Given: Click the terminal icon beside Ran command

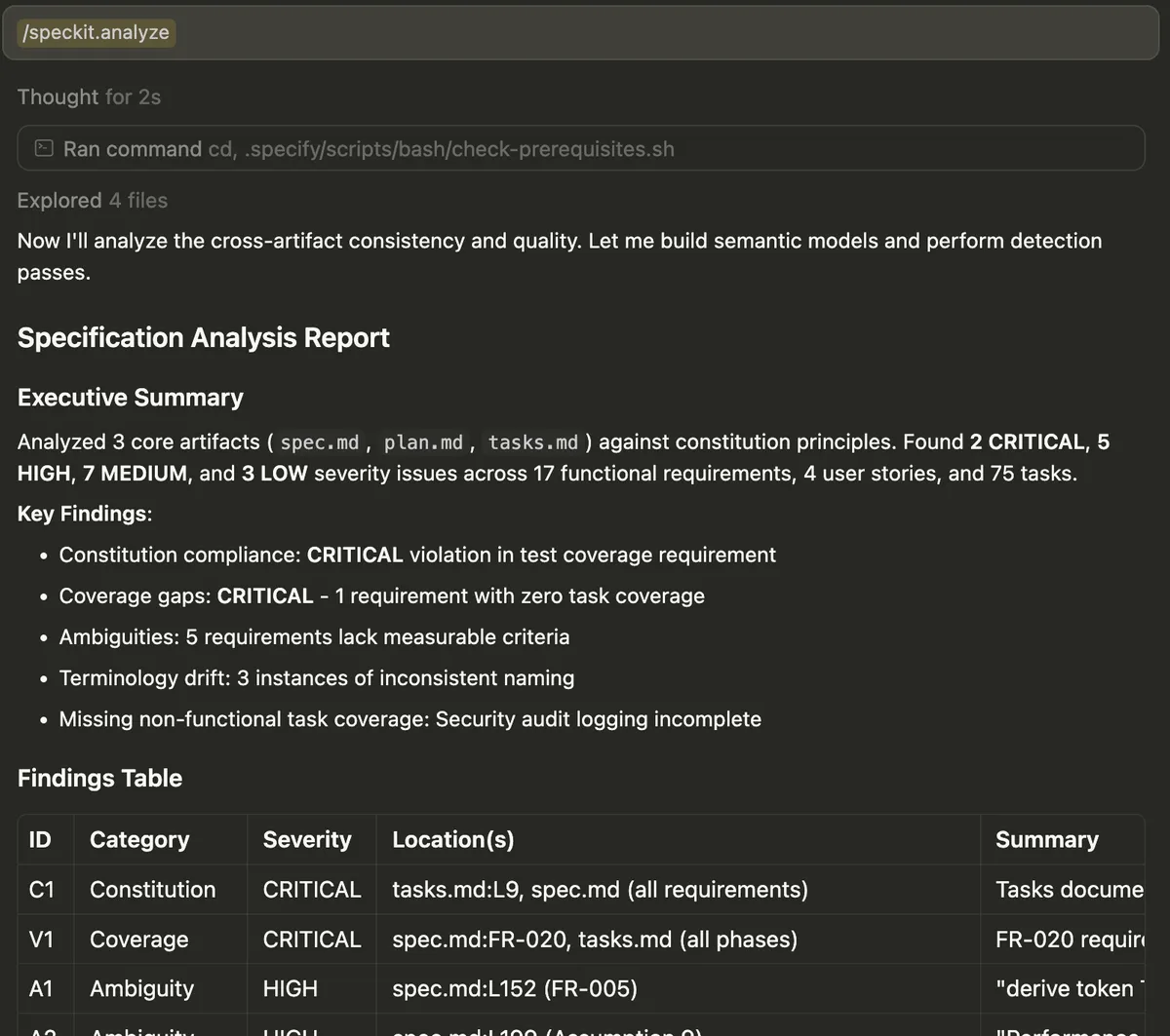Looking at the screenshot, I should [x=43, y=148].
